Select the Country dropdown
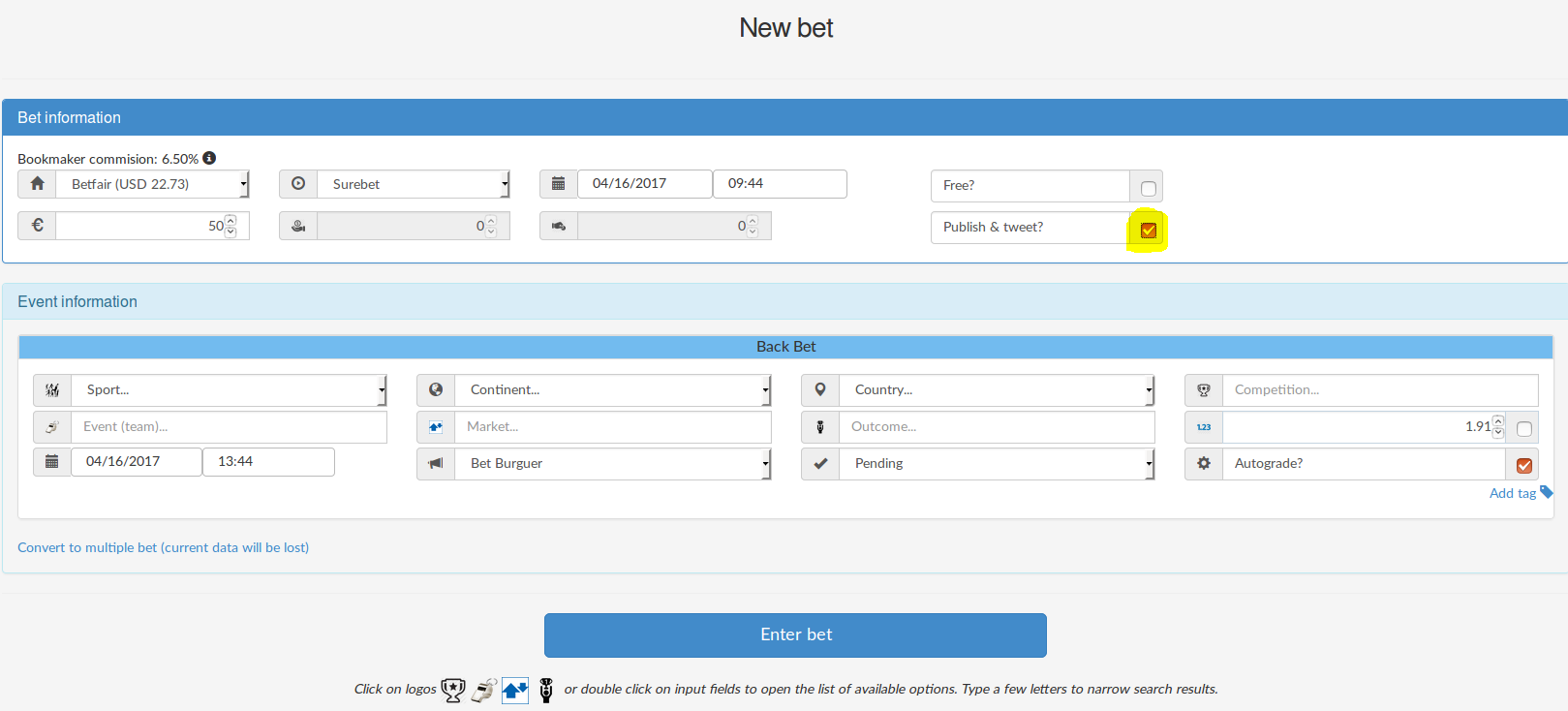 tap(997, 389)
